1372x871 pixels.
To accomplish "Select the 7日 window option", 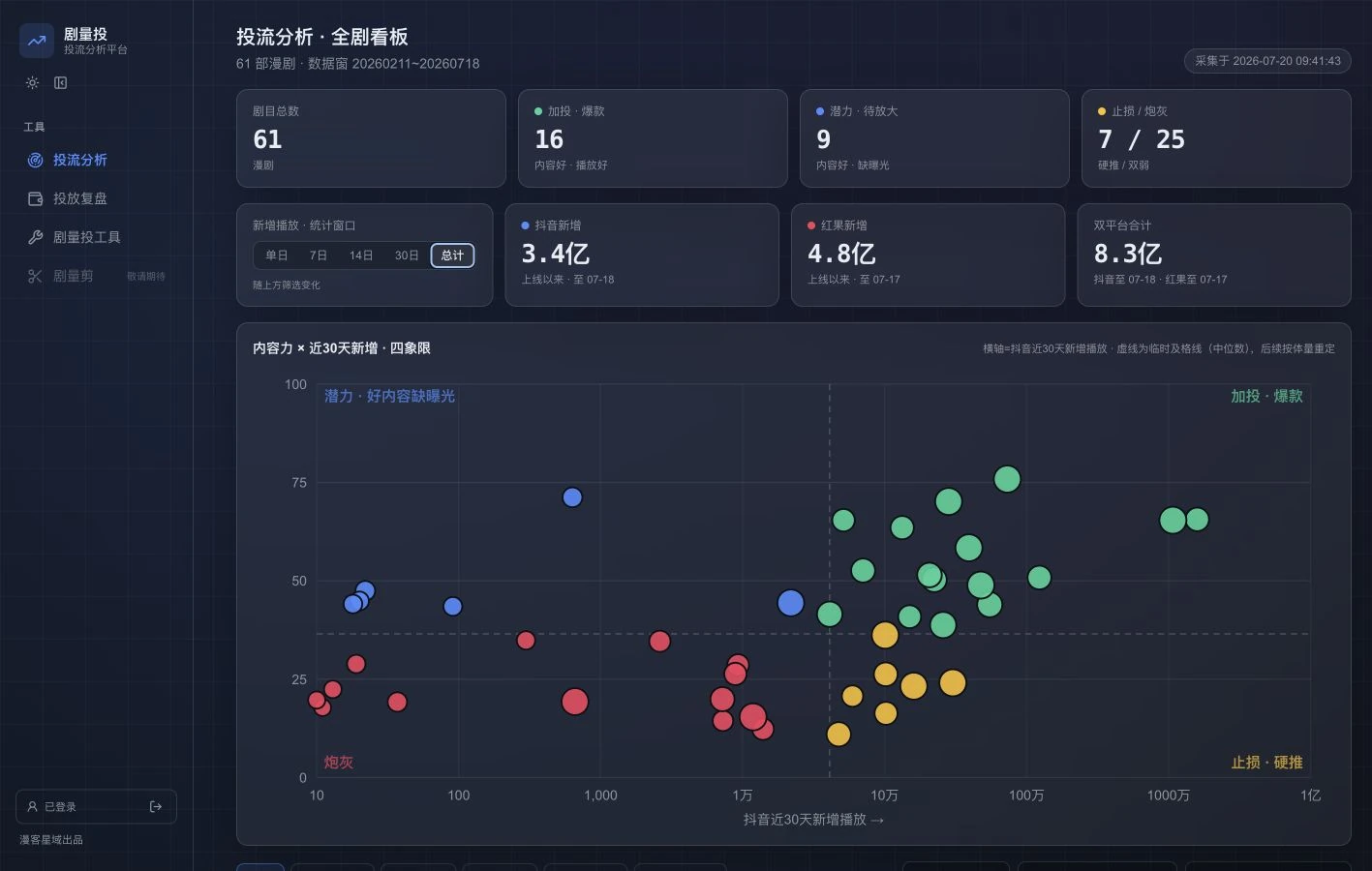I will (319, 255).
